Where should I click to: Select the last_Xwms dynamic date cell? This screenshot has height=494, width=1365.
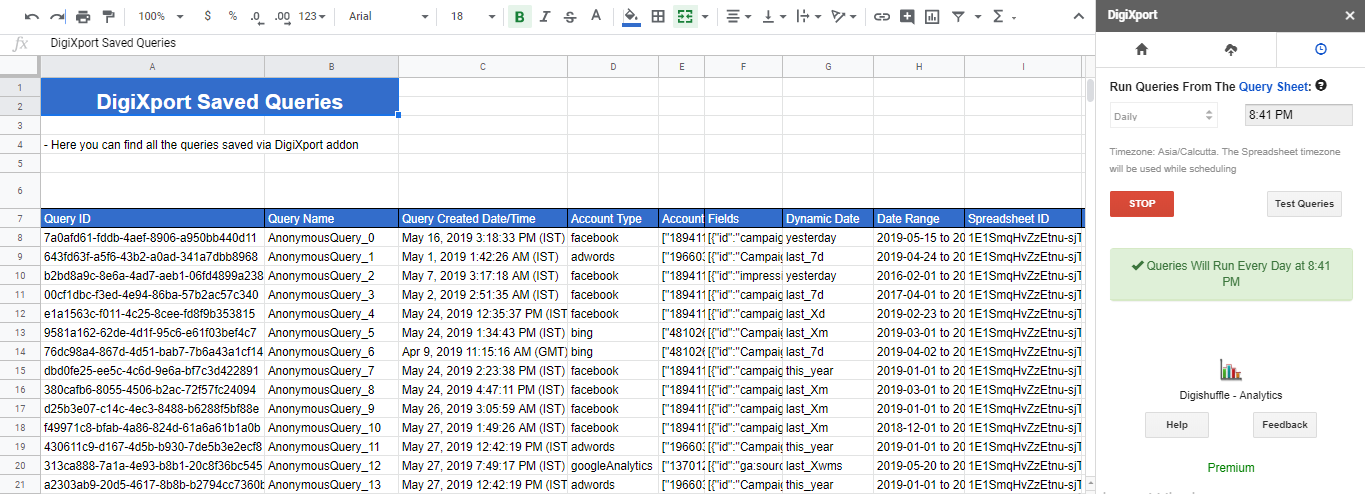tap(828, 466)
